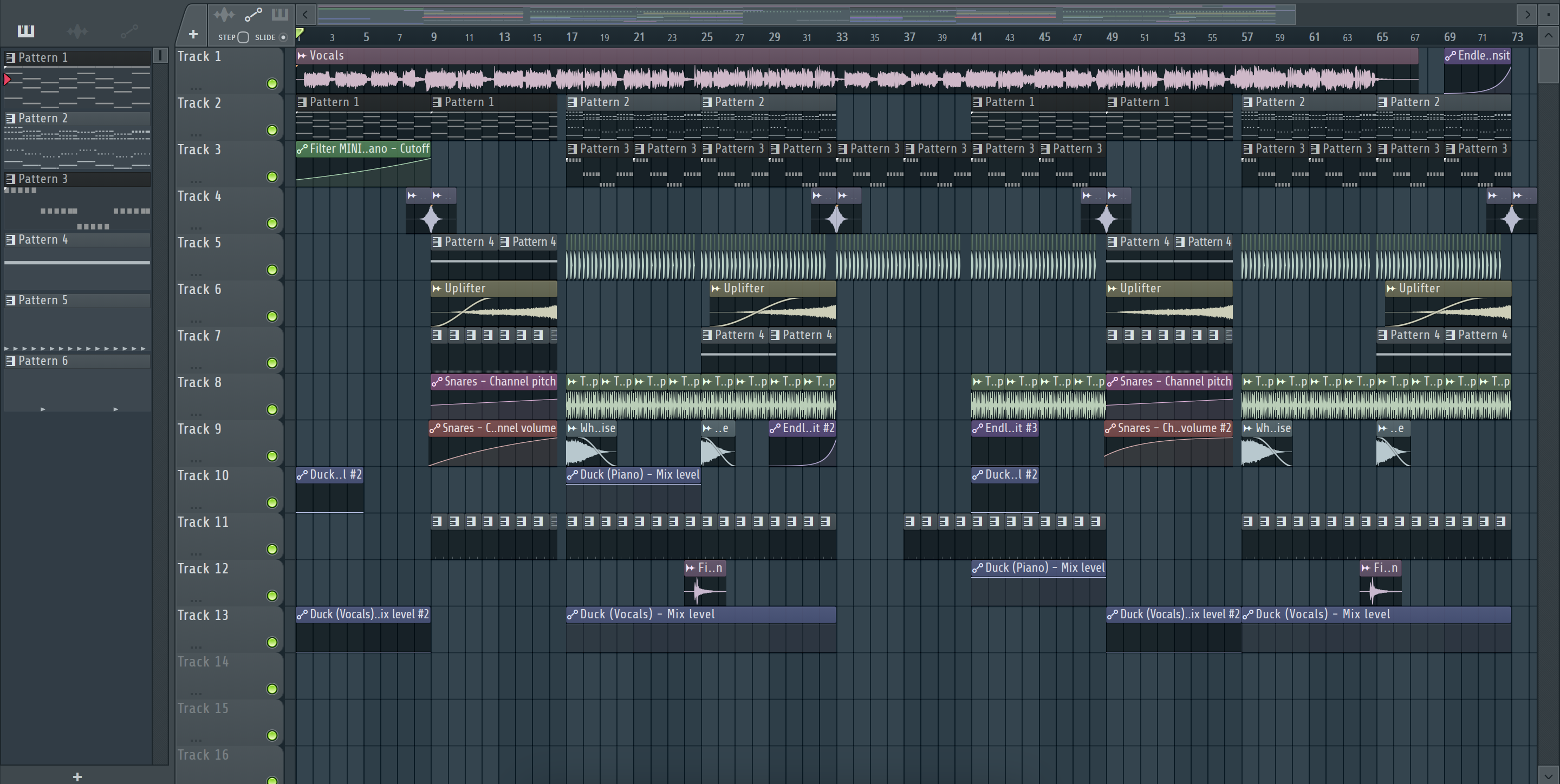
Task: Click the first Fi..n audio clip icon on Track 12
Action: coord(691,568)
